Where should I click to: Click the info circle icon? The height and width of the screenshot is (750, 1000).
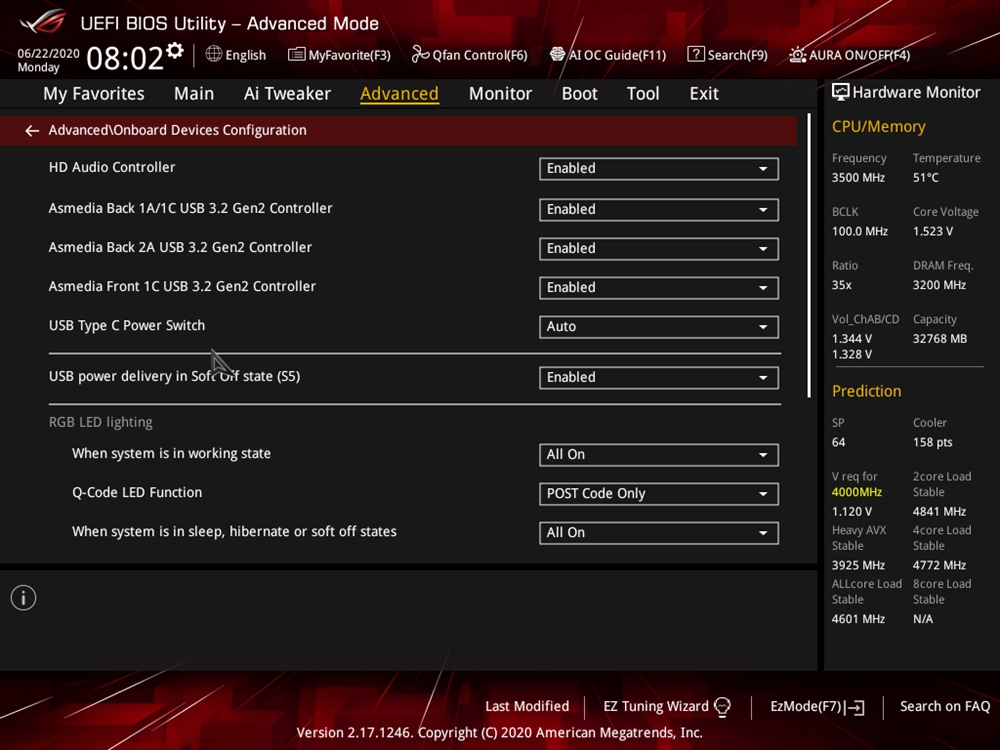24,598
